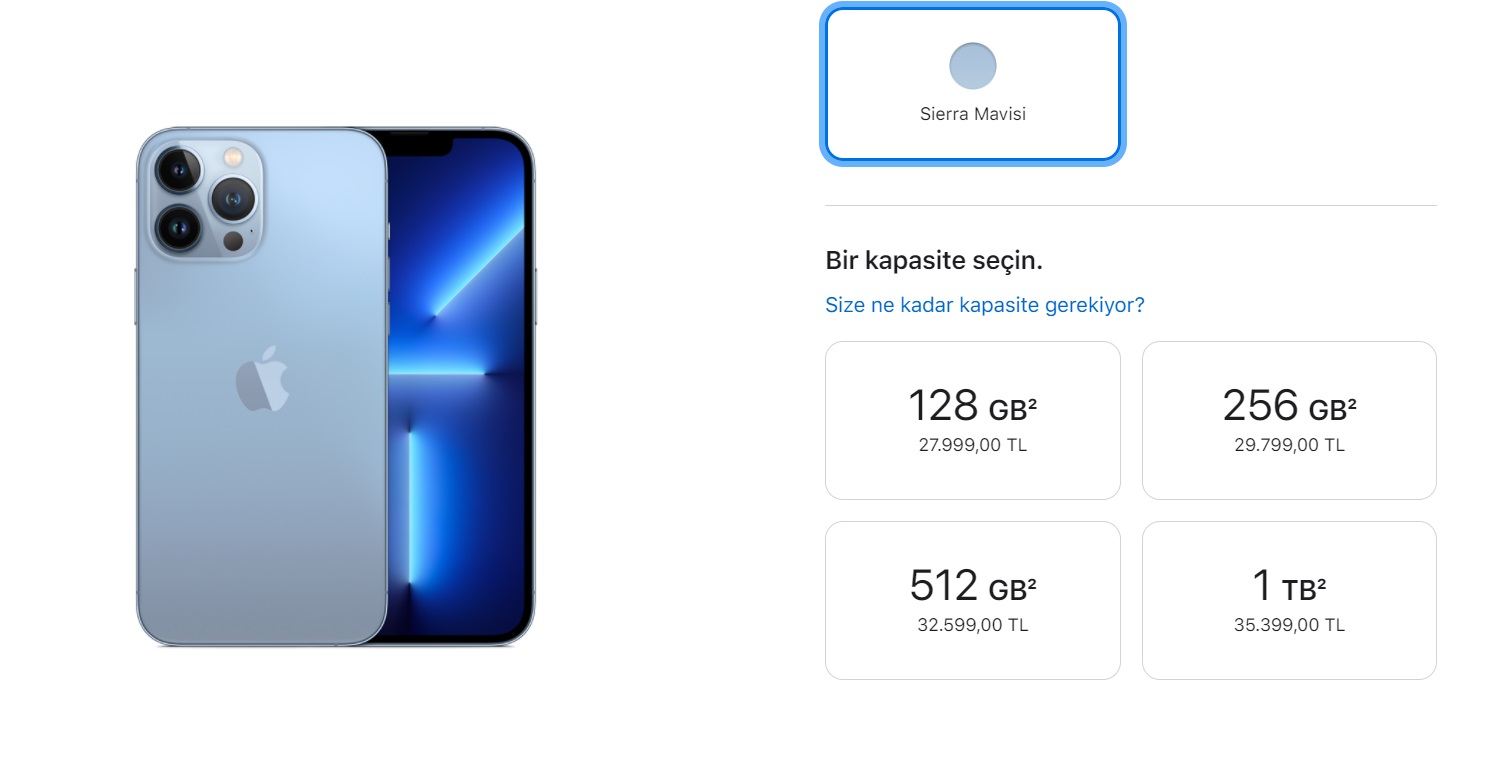Click the 35.399,00 TL price text
Screen dimensions: 1504x761
(x=1289, y=626)
